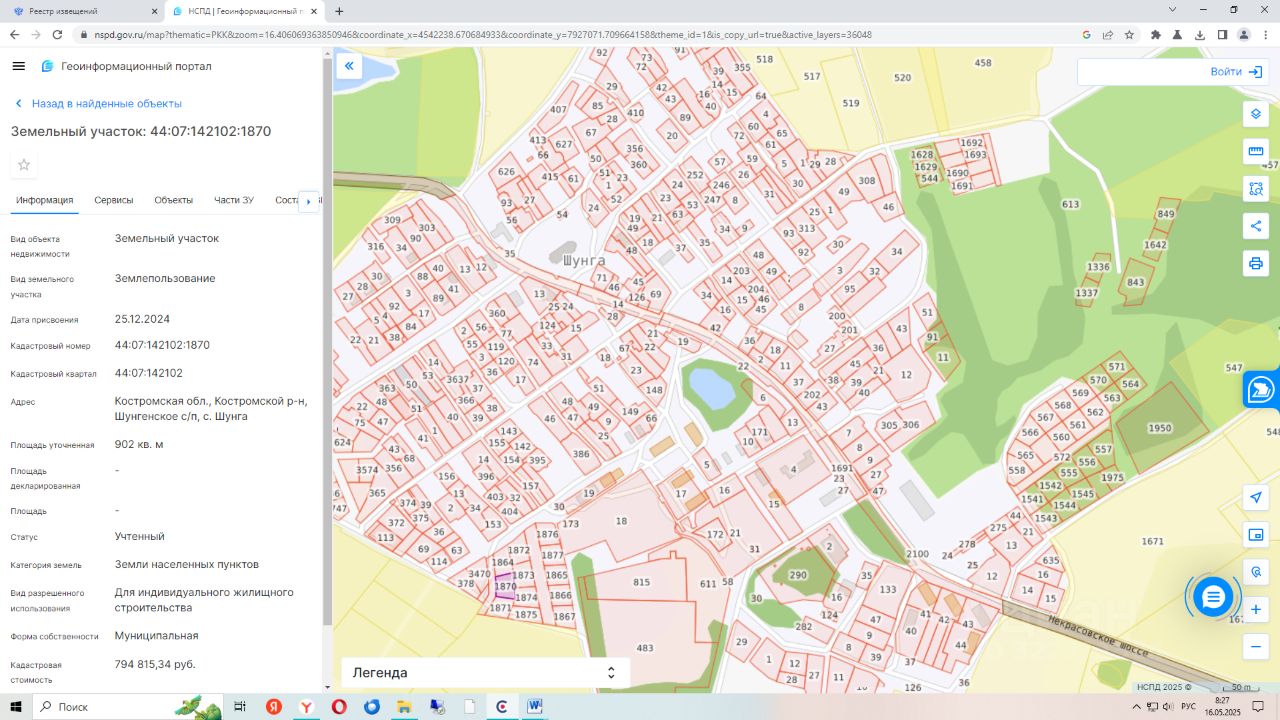Open Word from the Windows taskbar
The height and width of the screenshot is (720, 1280).
[535, 707]
